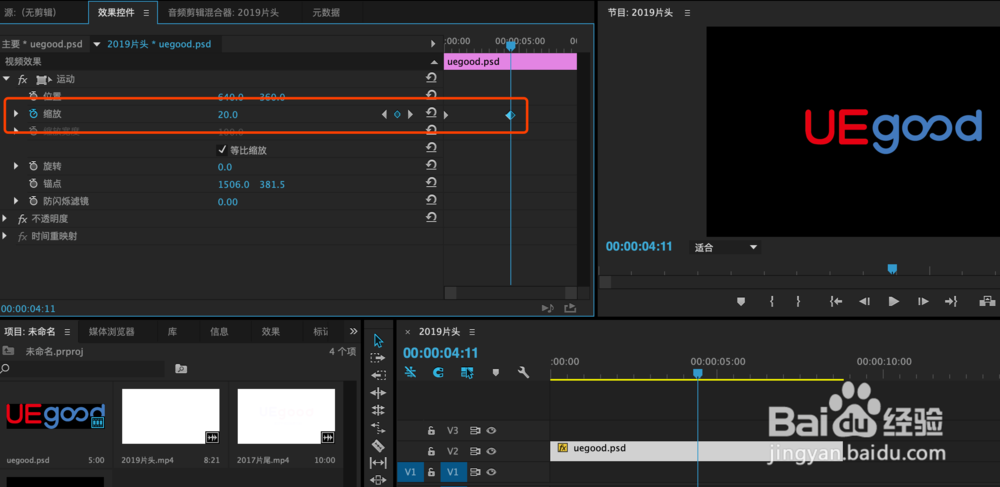Toggle timeline snap magnet
Screen dimensions: 1000x487
click(438, 372)
